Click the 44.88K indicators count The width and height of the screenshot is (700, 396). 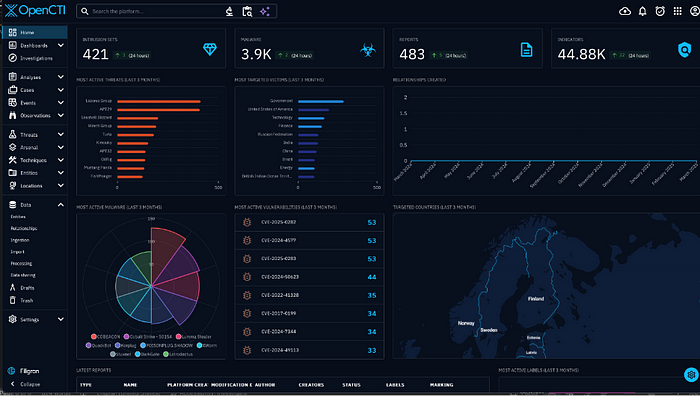[581, 54]
